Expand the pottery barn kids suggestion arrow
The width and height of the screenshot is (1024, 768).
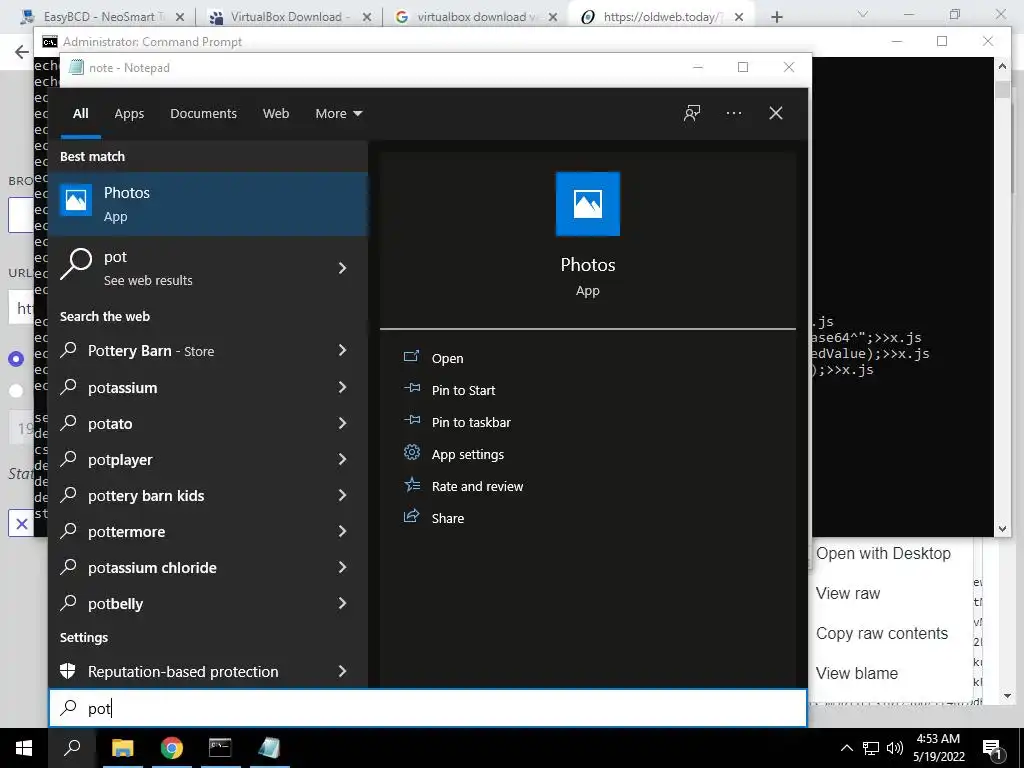click(342, 495)
